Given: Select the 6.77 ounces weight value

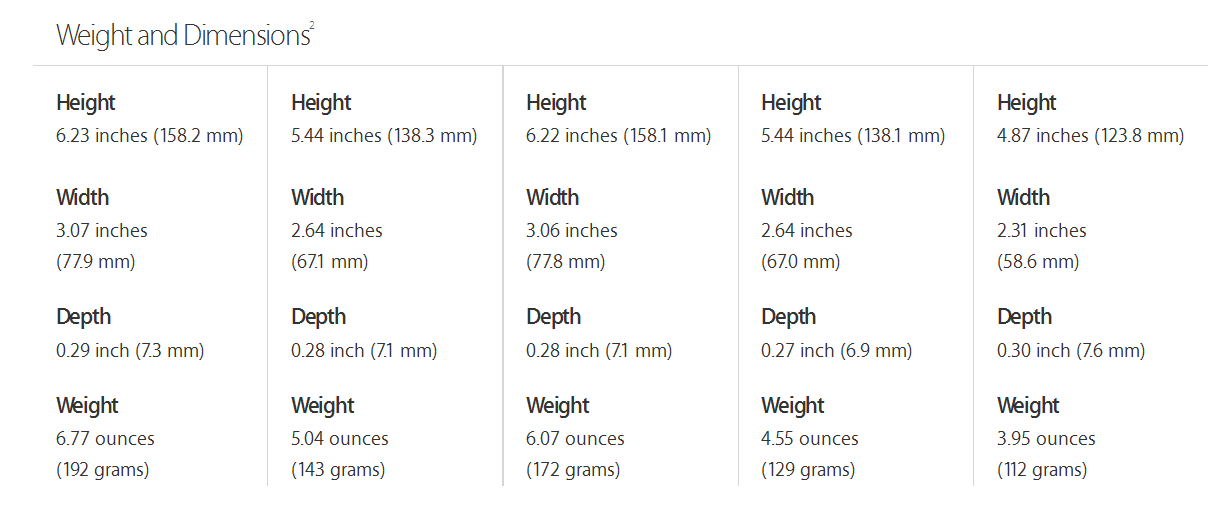Looking at the screenshot, I should click(x=105, y=438).
